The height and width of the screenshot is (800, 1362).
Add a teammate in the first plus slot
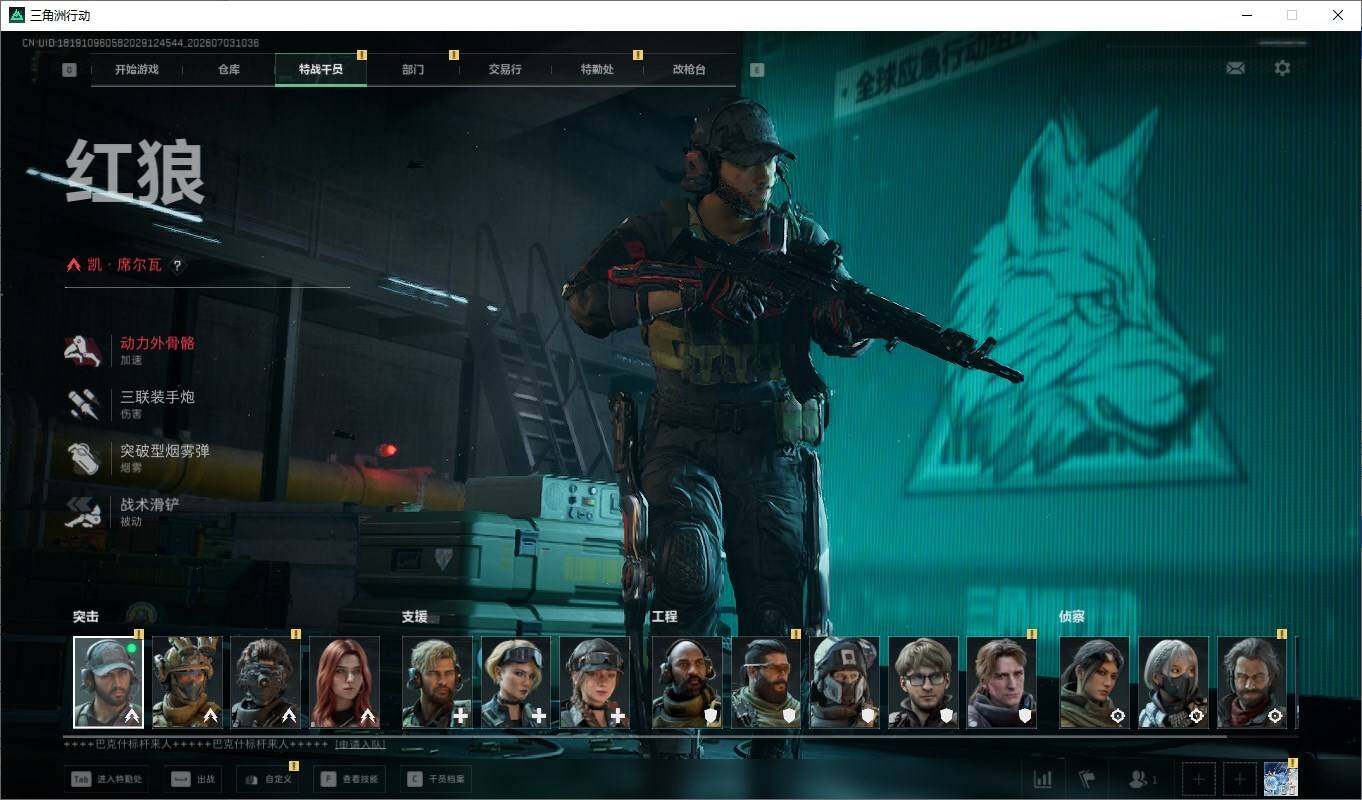click(x=1199, y=779)
